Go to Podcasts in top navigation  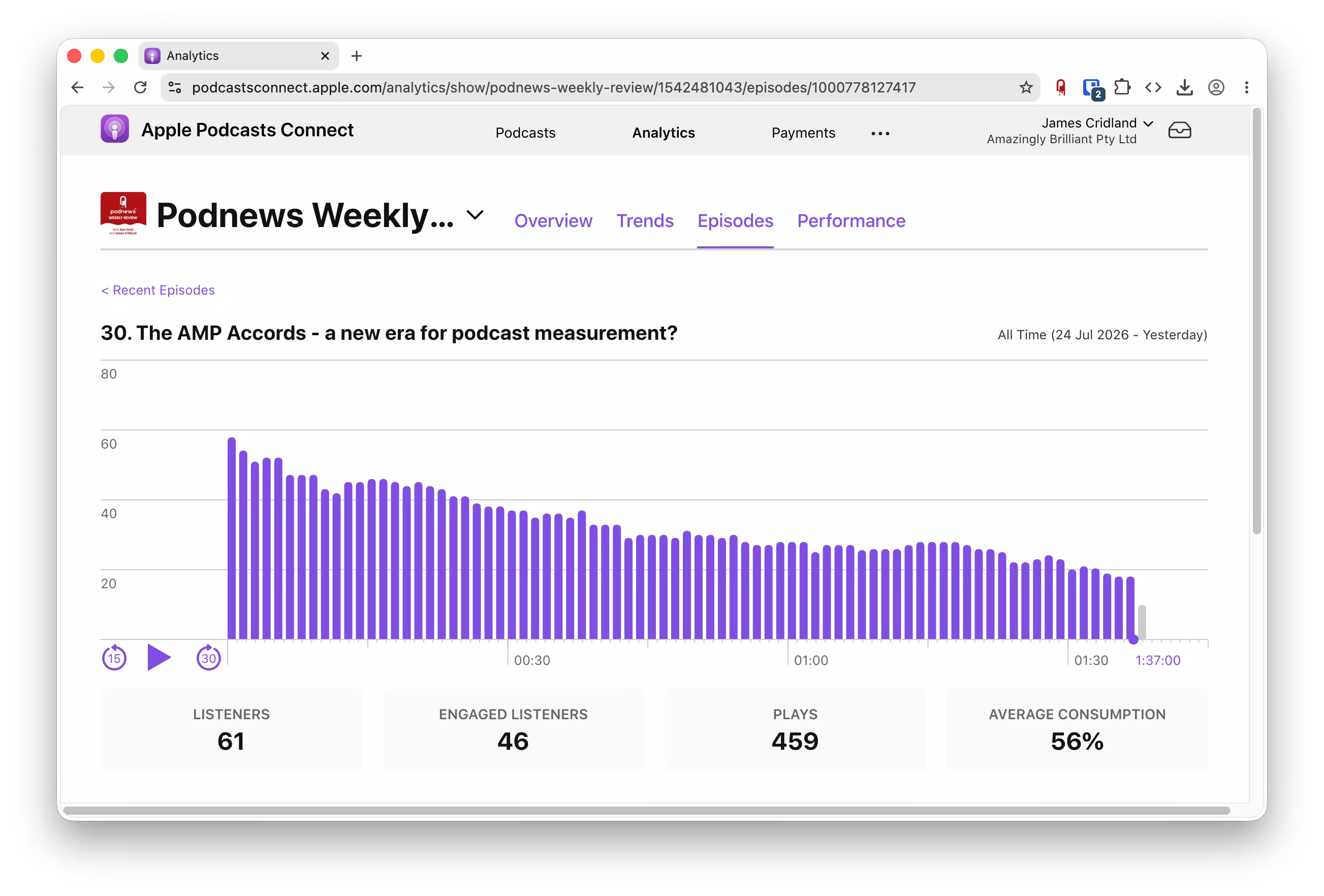[525, 133]
